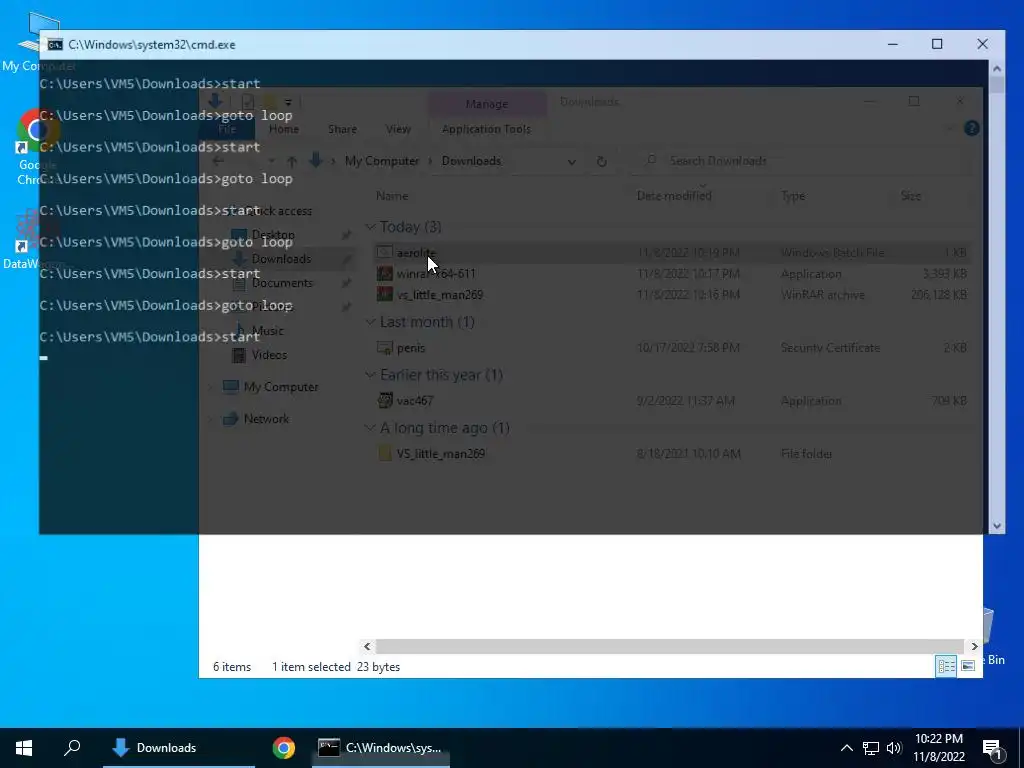
Task: Open the notification center icon
Action: [x=992, y=748]
